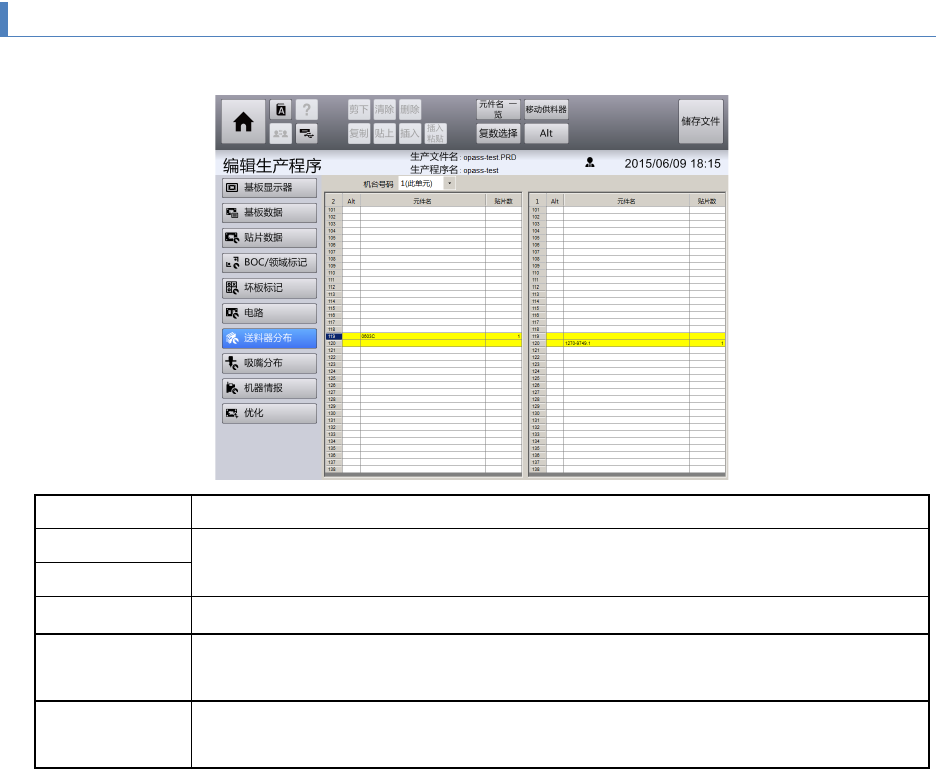The height and width of the screenshot is (769, 936).
Task: Select row 119 header in left table
Action: coord(333,337)
